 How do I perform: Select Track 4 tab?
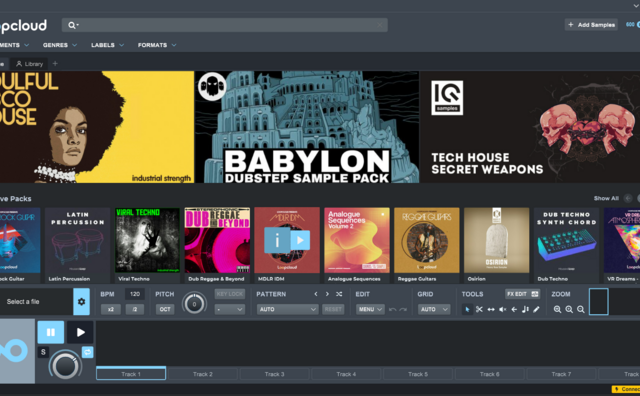[x=346, y=374]
